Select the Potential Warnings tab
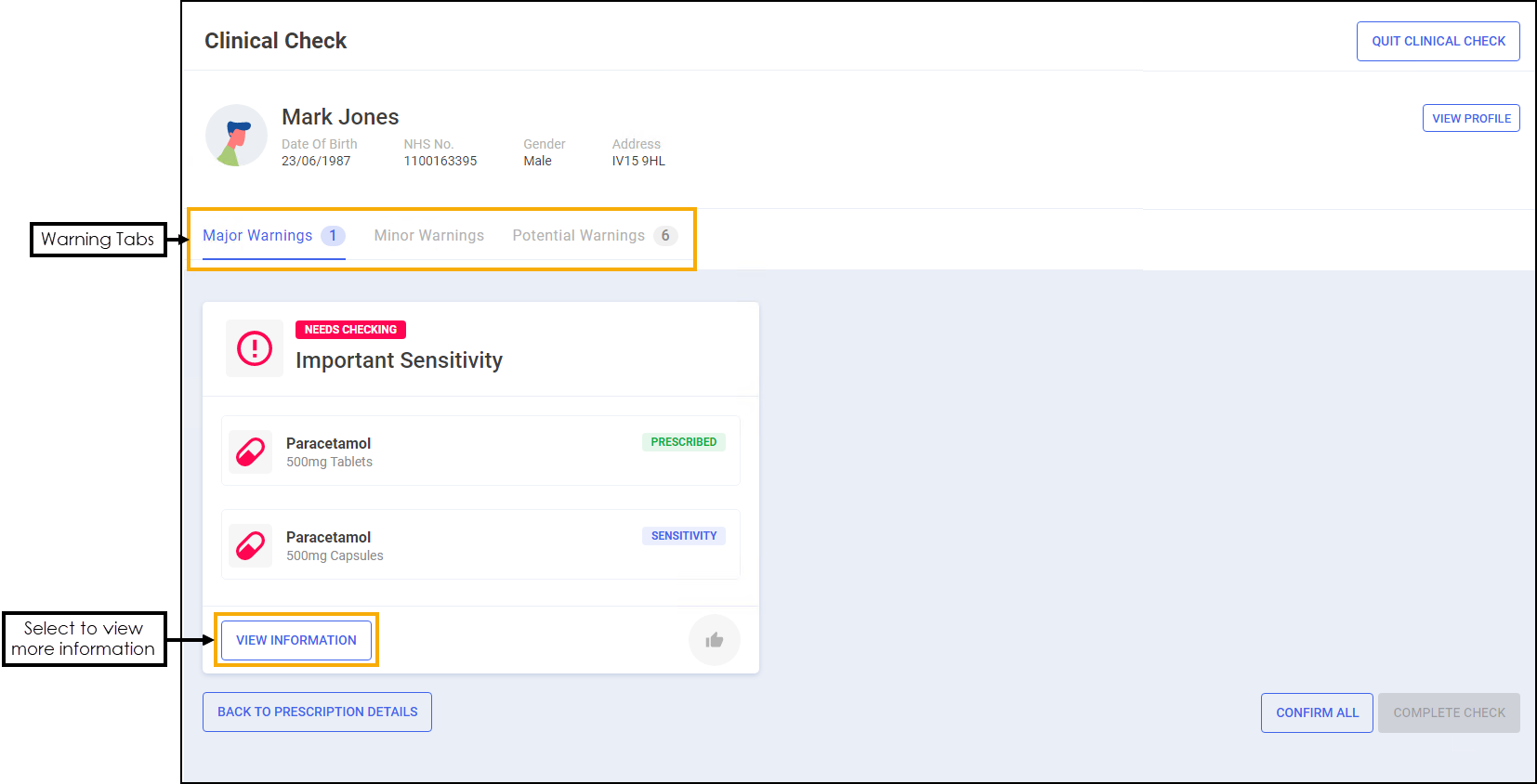The height and width of the screenshot is (784, 1537). [x=578, y=236]
